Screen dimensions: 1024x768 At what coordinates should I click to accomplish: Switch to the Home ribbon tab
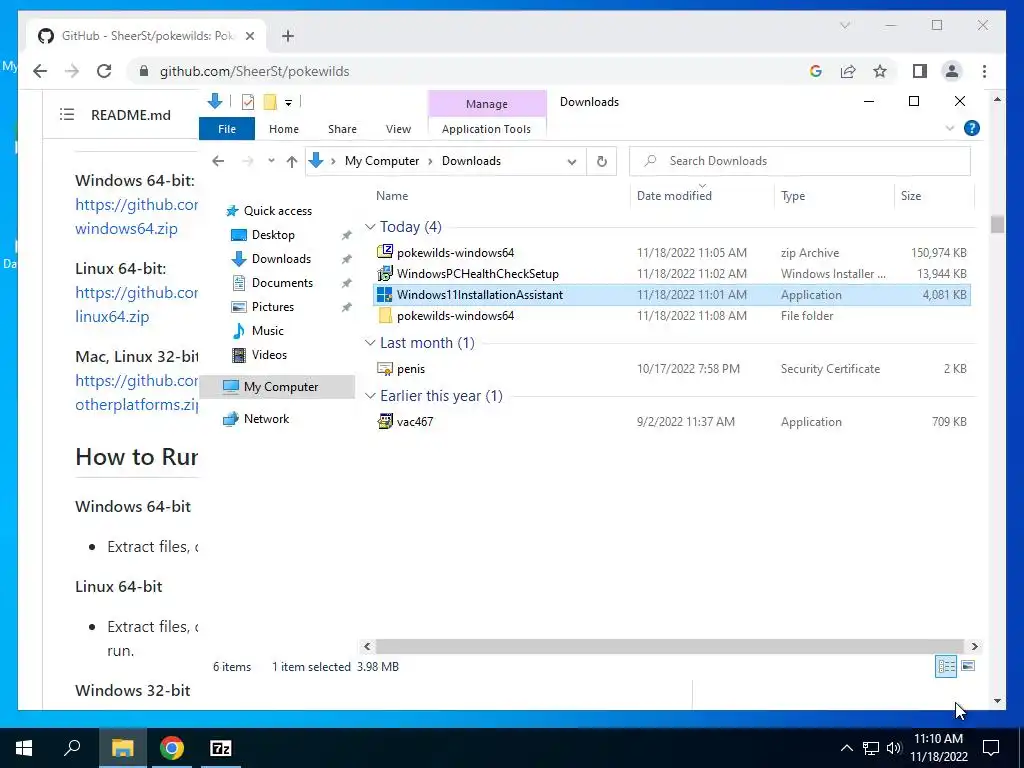[x=283, y=129]
